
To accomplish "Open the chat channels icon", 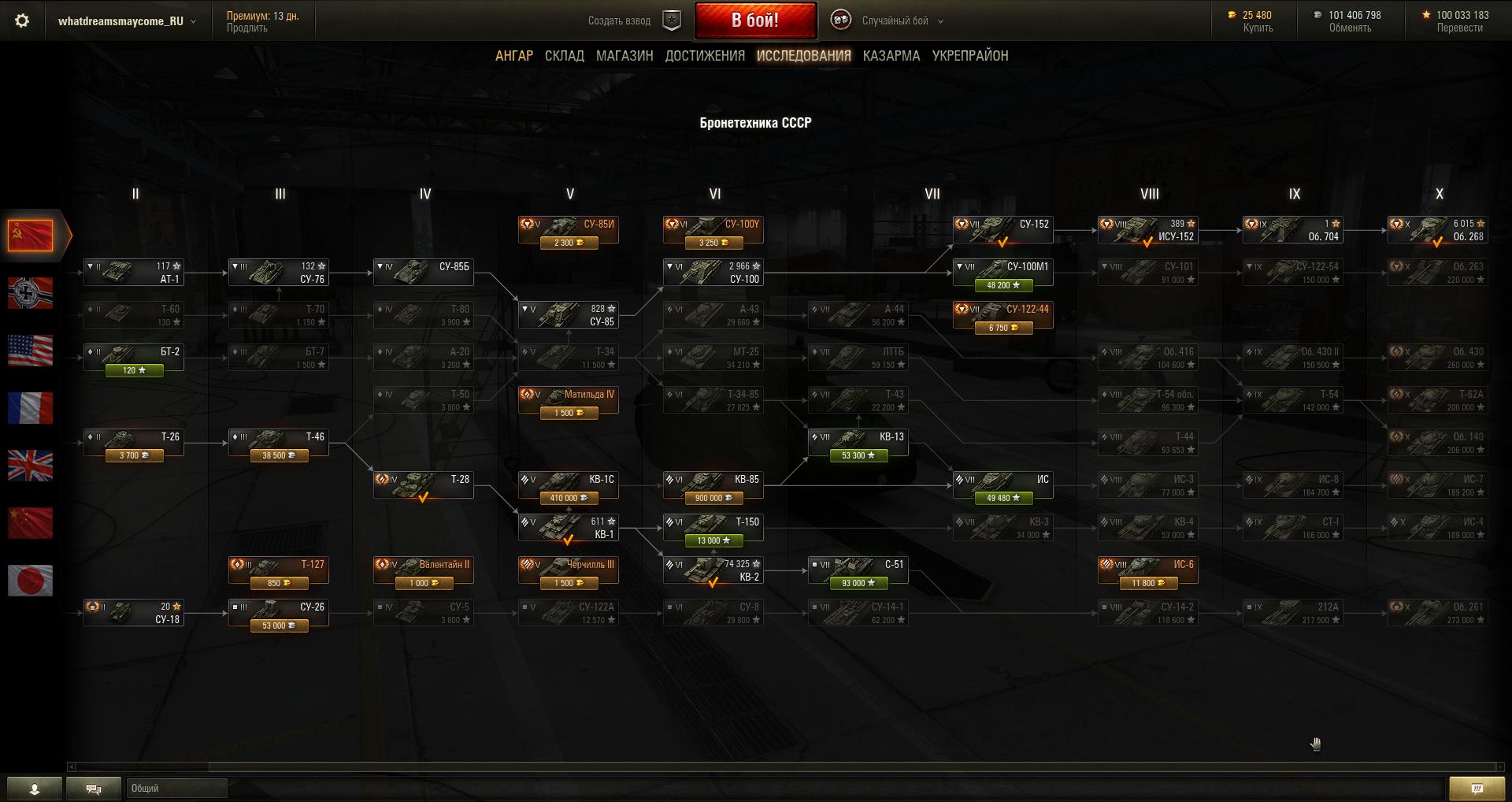I will click(94, 789).
